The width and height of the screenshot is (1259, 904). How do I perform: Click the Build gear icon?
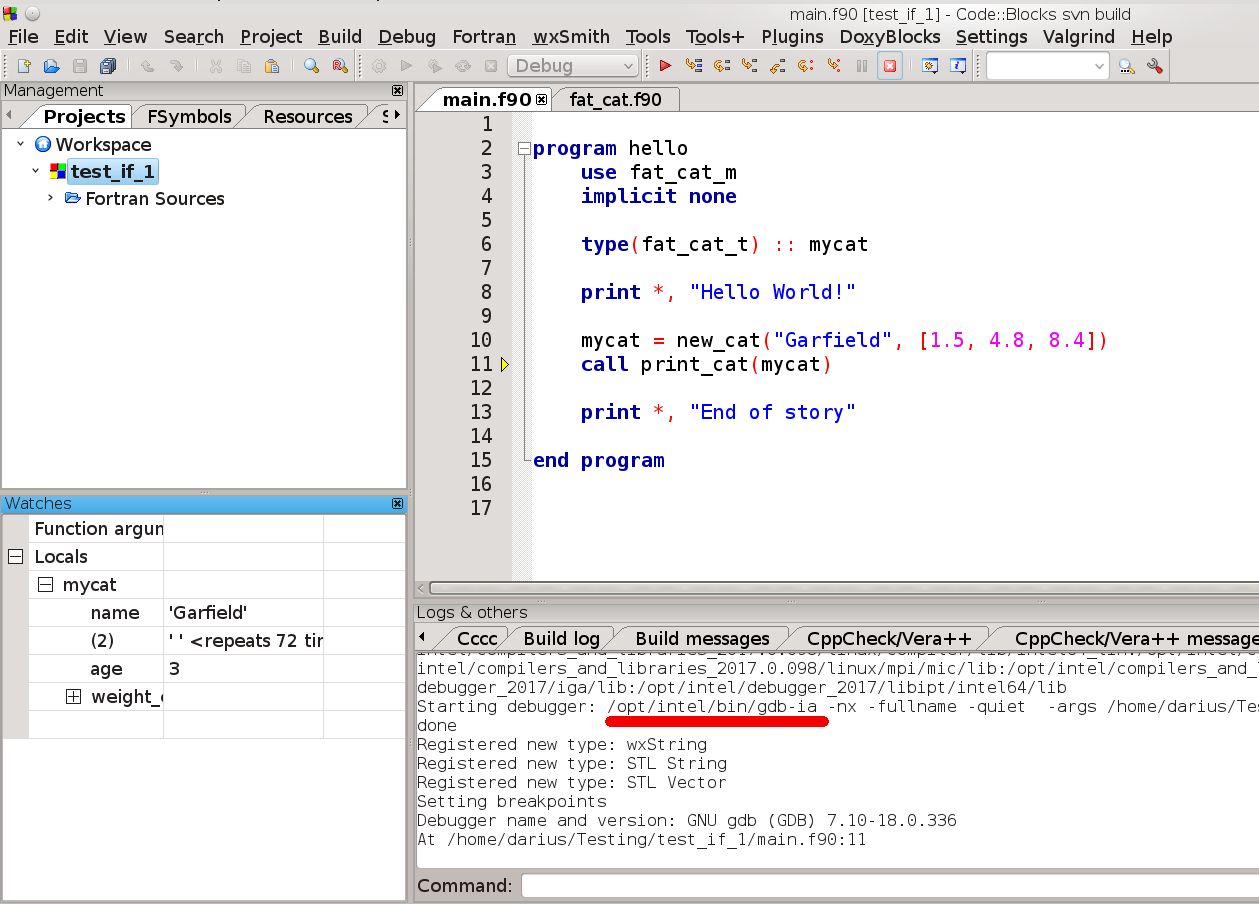coord(379,66)
